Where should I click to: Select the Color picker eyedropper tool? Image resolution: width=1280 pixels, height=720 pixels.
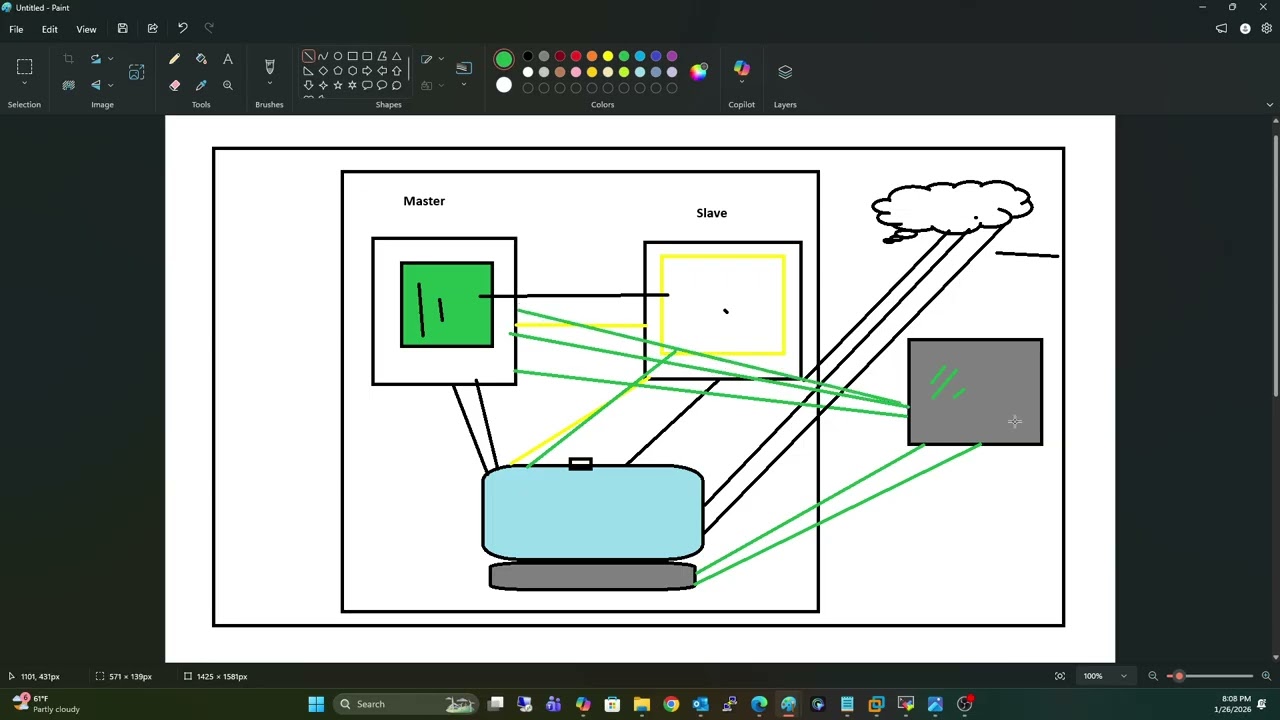tap(201, 85)
